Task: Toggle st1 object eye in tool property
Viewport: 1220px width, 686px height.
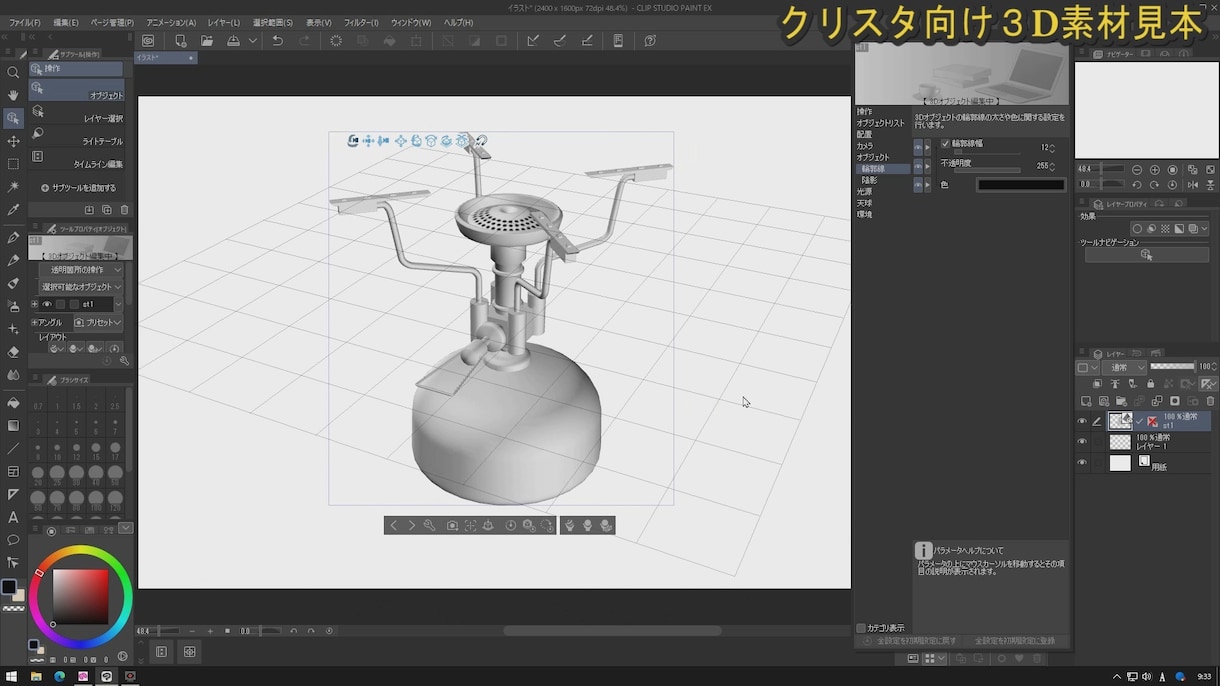Action: tap(46, 304)
